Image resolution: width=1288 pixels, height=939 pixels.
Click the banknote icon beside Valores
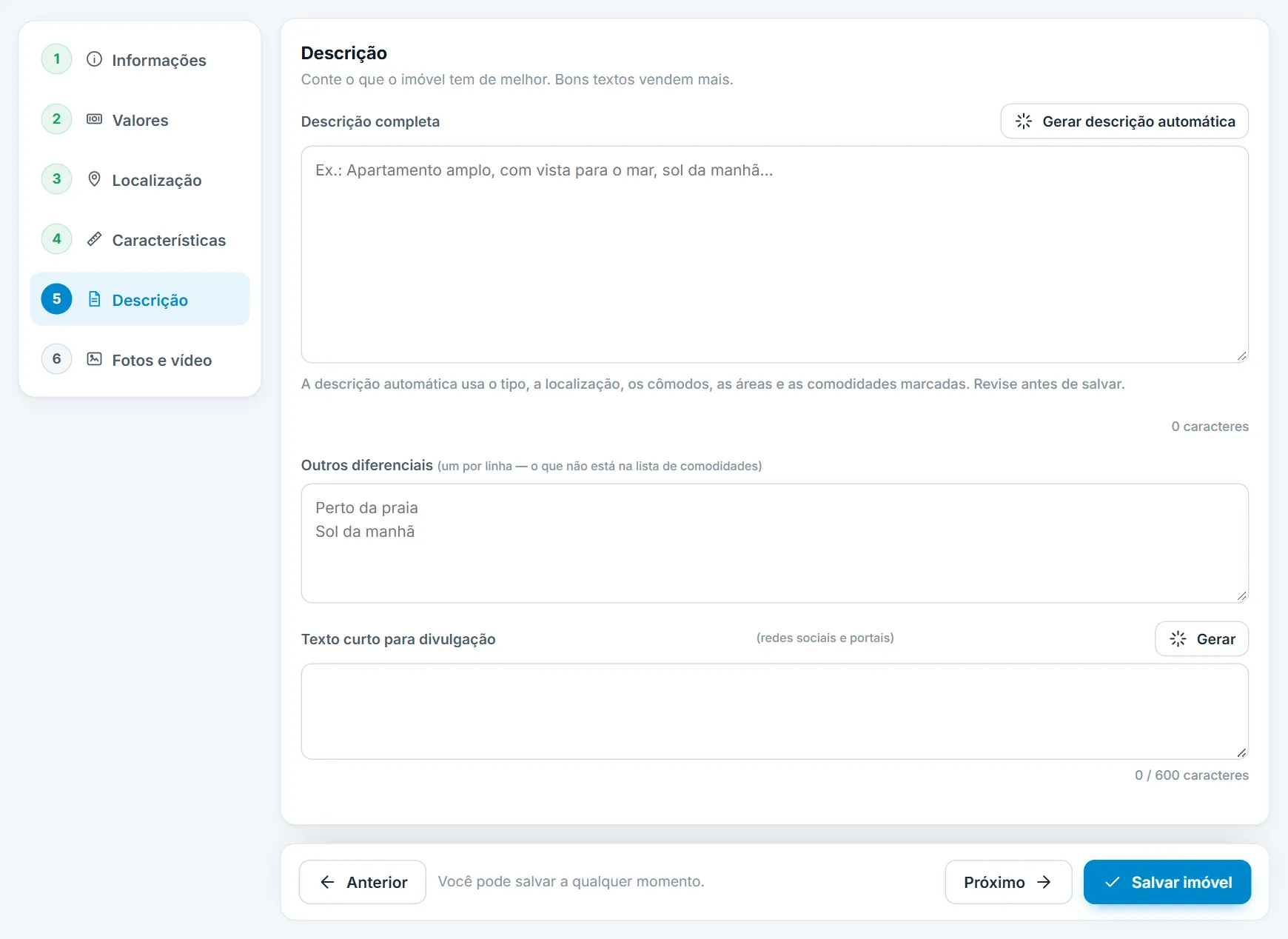click(94, 119)
